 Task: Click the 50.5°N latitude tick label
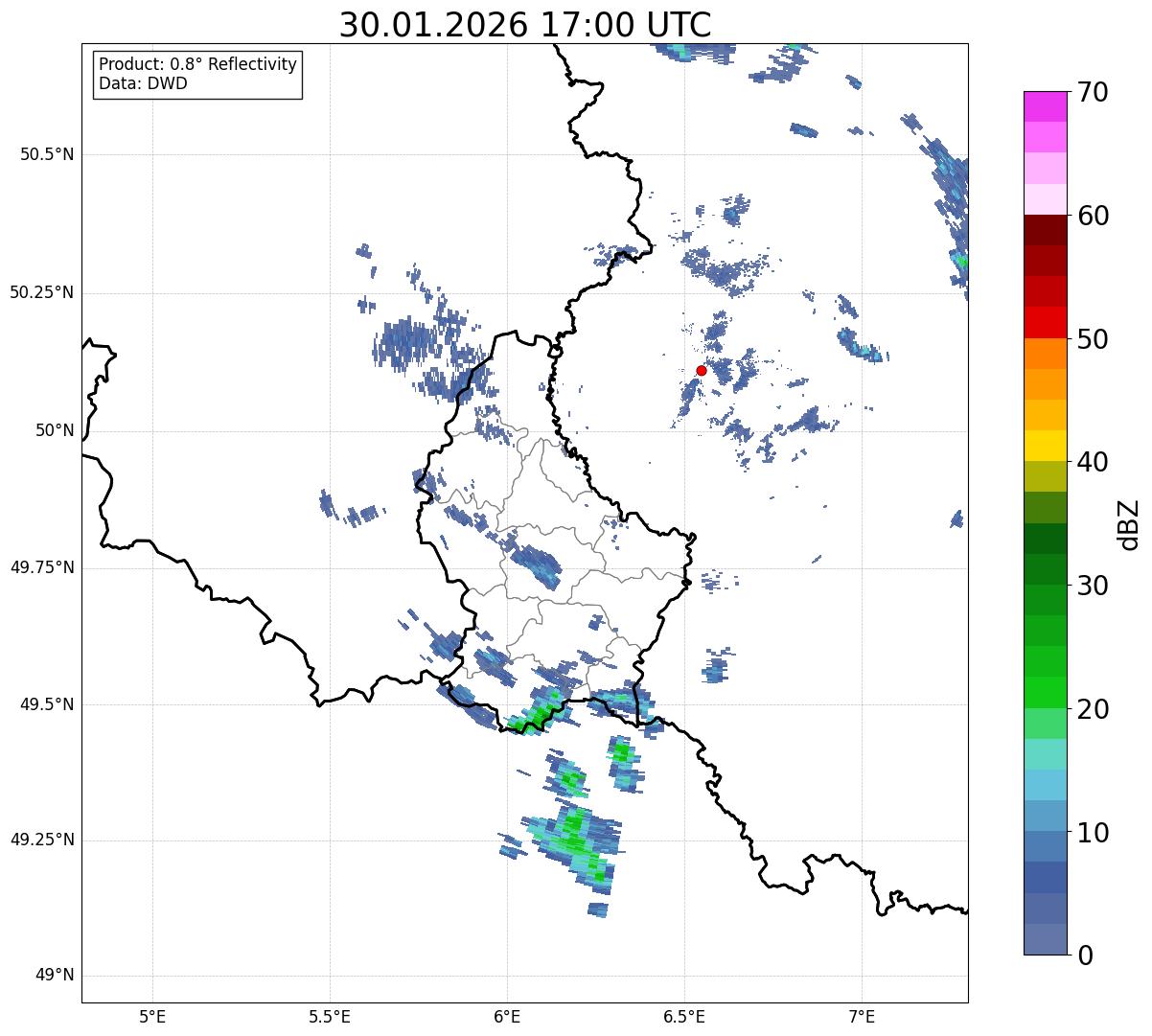point(47,155)
